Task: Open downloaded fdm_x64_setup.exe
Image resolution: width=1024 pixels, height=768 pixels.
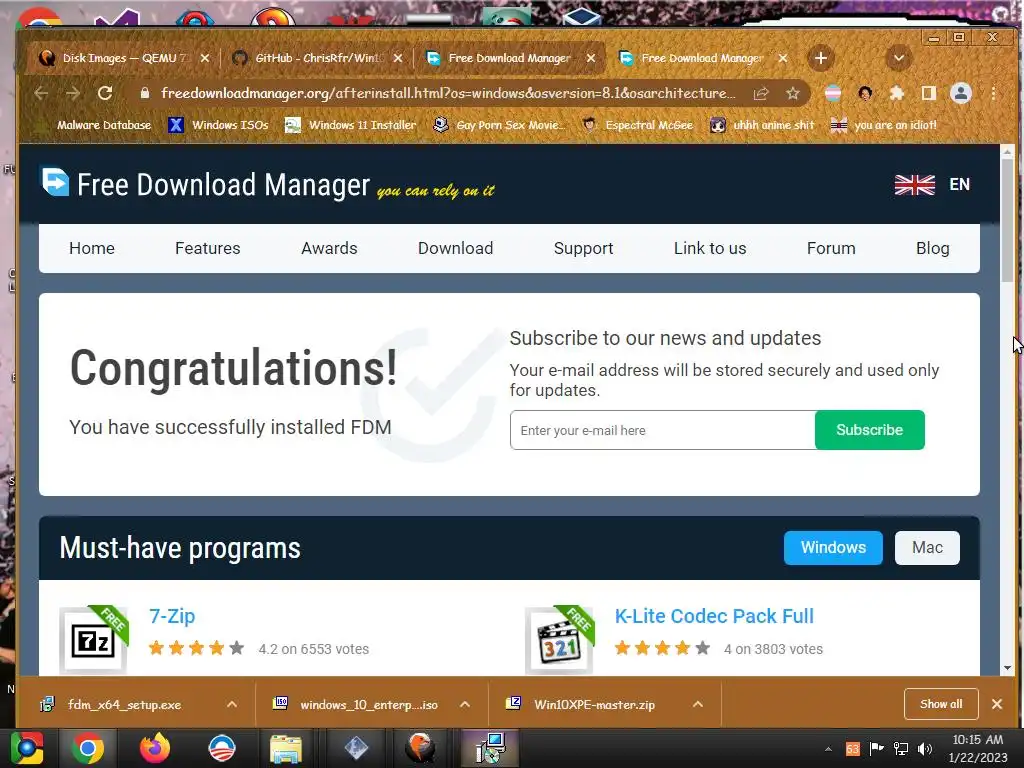Action: 124,705
